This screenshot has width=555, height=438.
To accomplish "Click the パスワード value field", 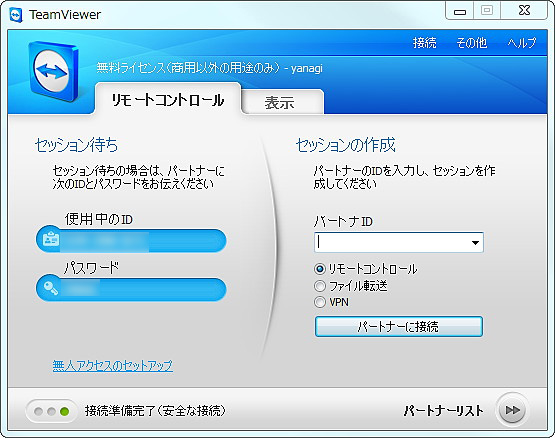I will [131, 289].
